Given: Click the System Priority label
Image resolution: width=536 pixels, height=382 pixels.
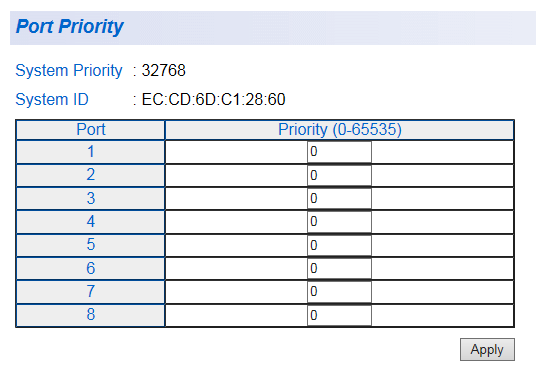Looking at the screenshot, I should 69,70.
